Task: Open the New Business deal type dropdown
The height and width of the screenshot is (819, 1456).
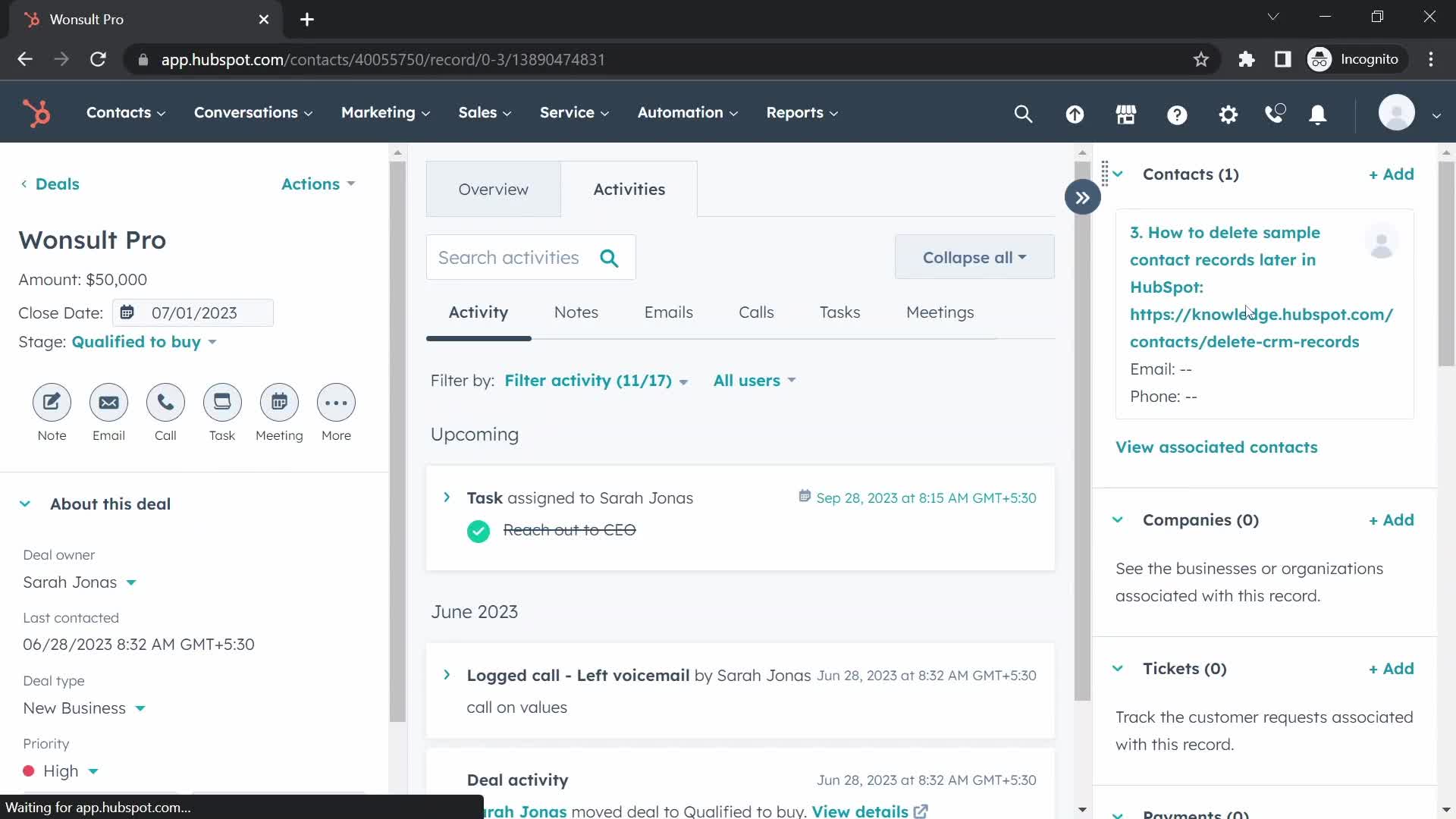Action: (x=84, y=708)
